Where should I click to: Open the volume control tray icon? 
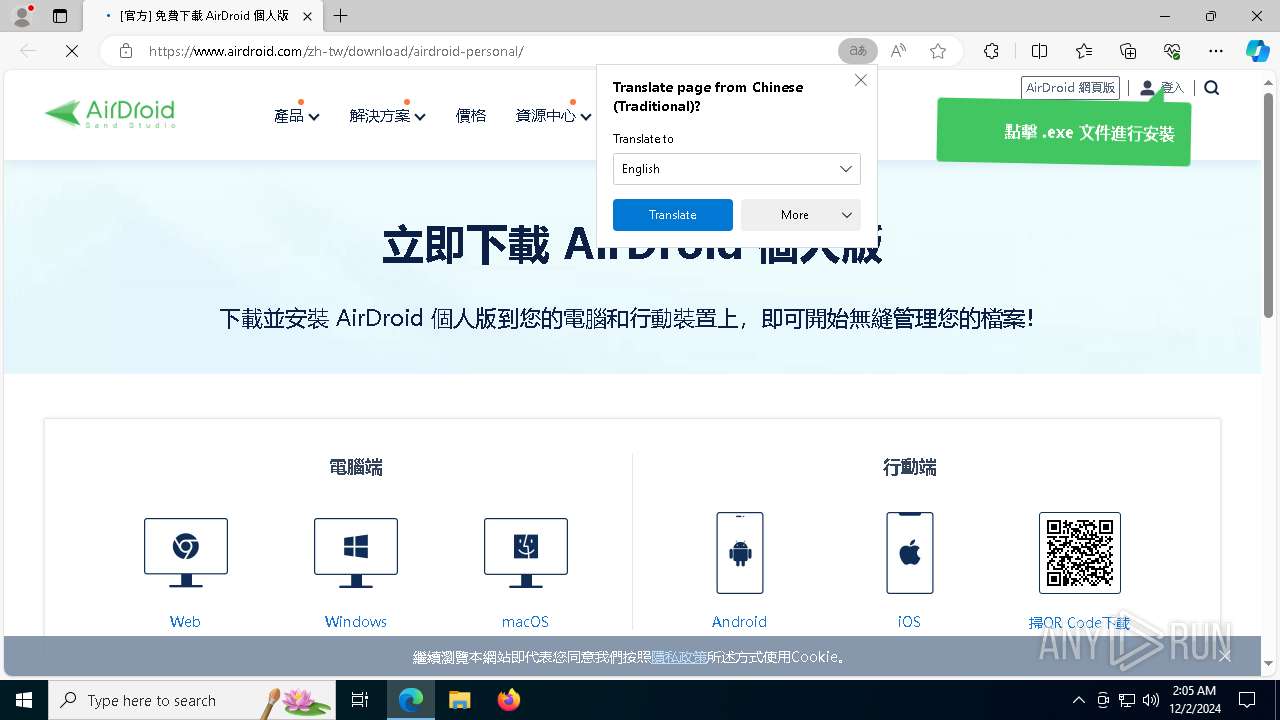(x=1151, y=700)
